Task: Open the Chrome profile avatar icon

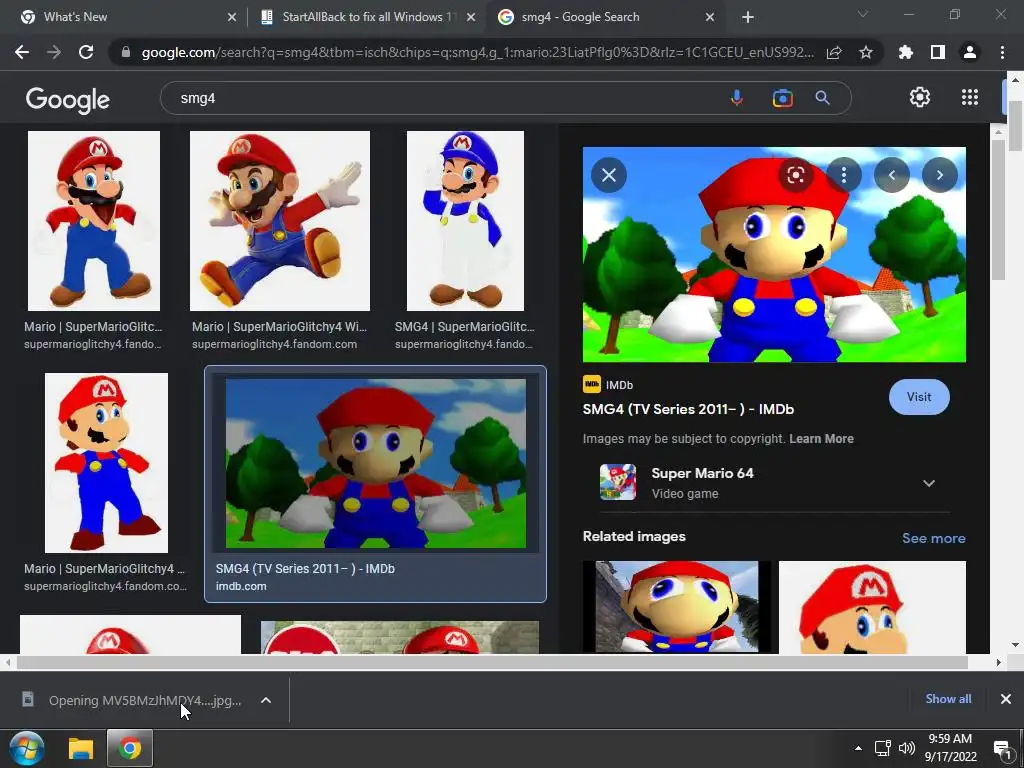Action: [970, 52]
